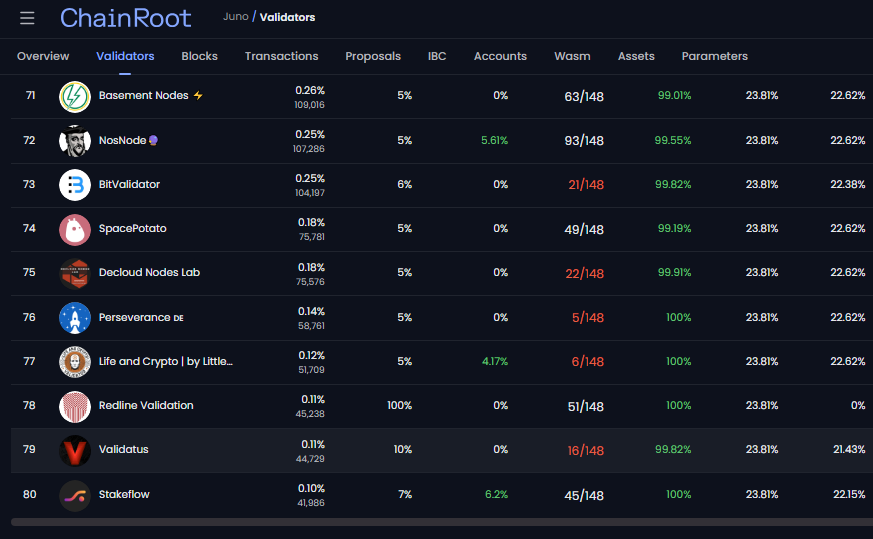The width and height of the screenshot is (873, 539).
Task: Select the Validators tab
Action: click(x=125, y=56)
